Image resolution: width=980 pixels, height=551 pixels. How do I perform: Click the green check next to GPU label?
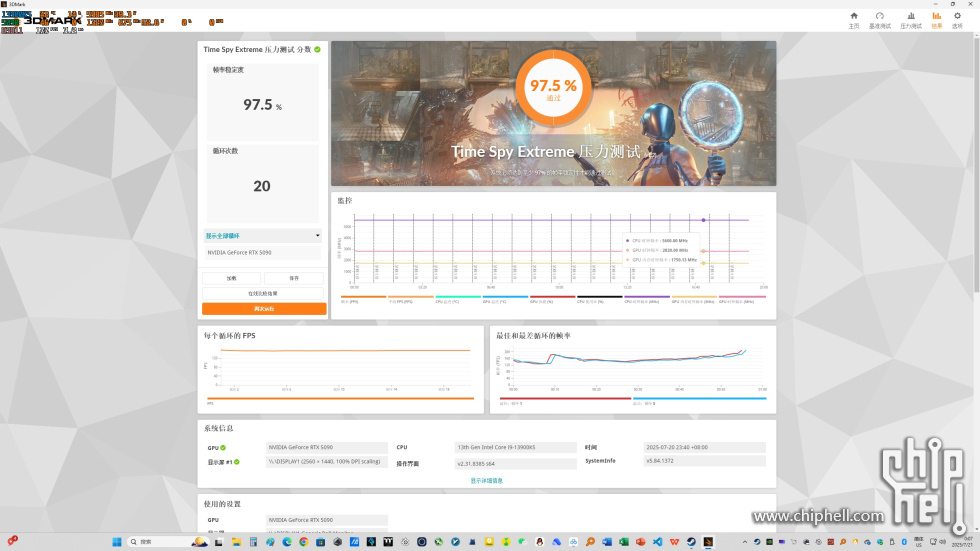pos(223,448)
